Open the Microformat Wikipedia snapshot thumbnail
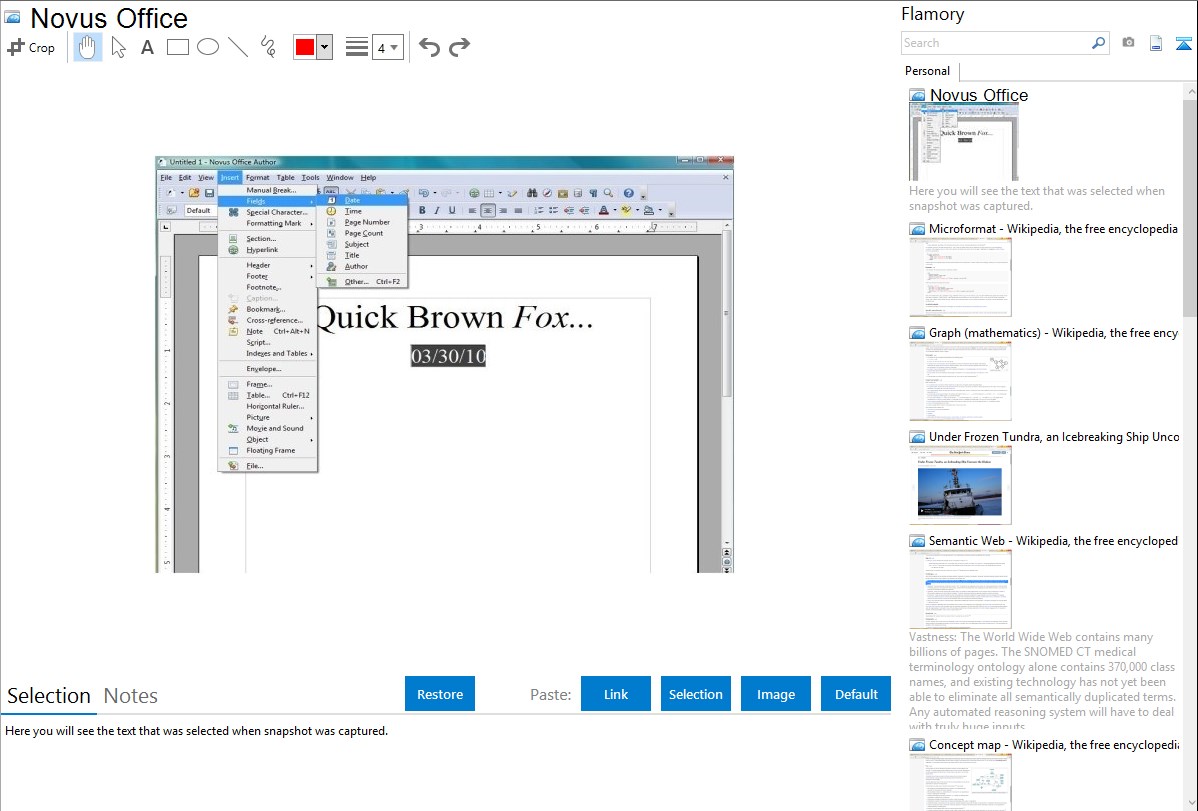The width and height of the screenshot is (1198, 811). coord(960,277)
